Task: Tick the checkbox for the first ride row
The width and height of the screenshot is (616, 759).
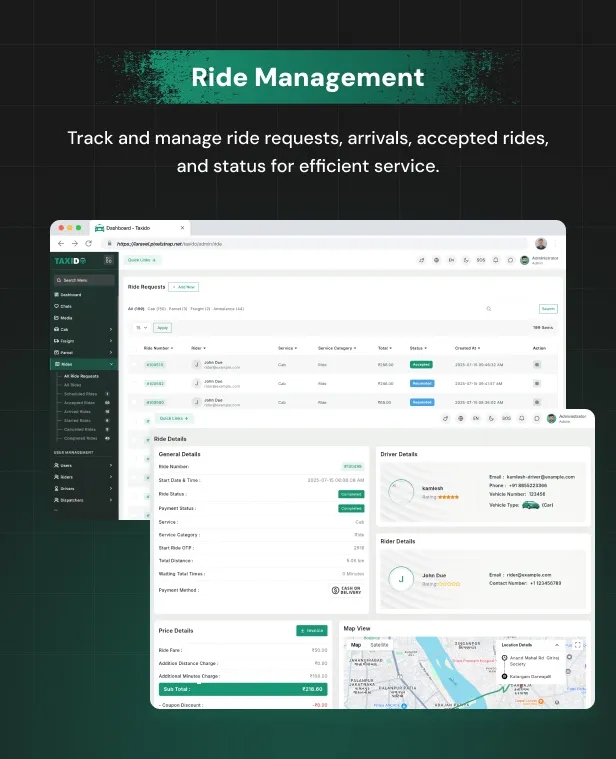Action: click(135, 365)
